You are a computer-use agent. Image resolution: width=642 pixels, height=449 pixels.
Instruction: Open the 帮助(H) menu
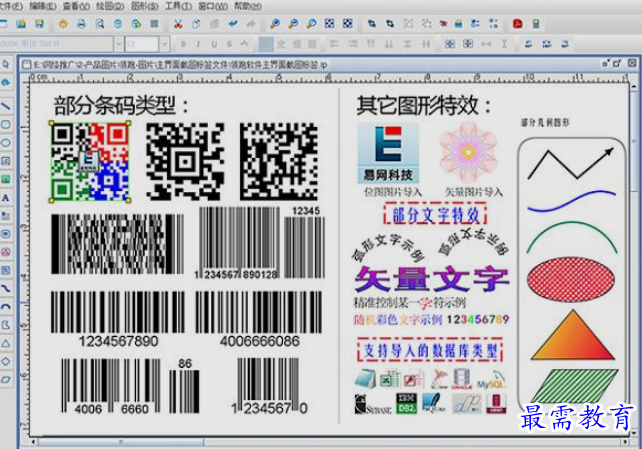(248, 6)
